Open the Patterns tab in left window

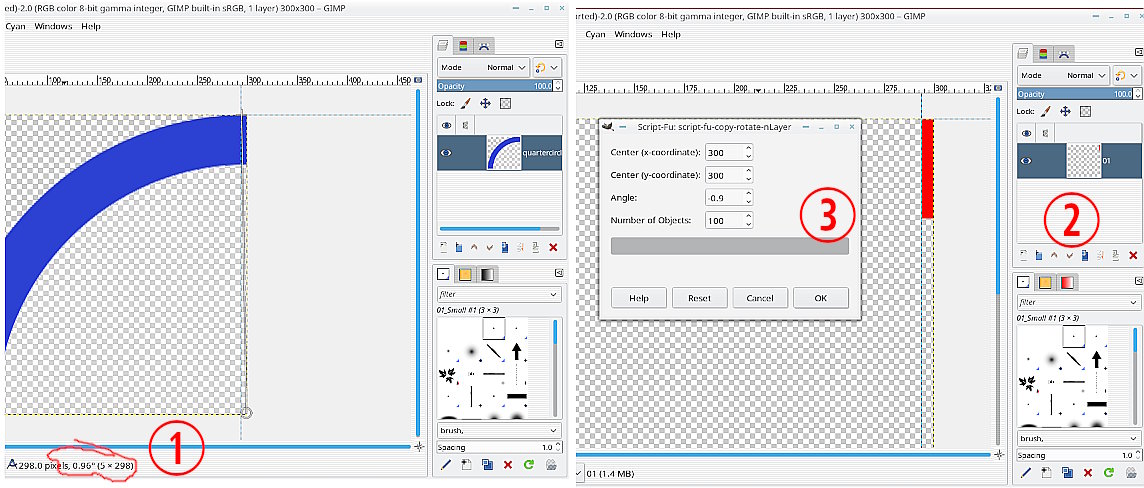coord(465,274)
